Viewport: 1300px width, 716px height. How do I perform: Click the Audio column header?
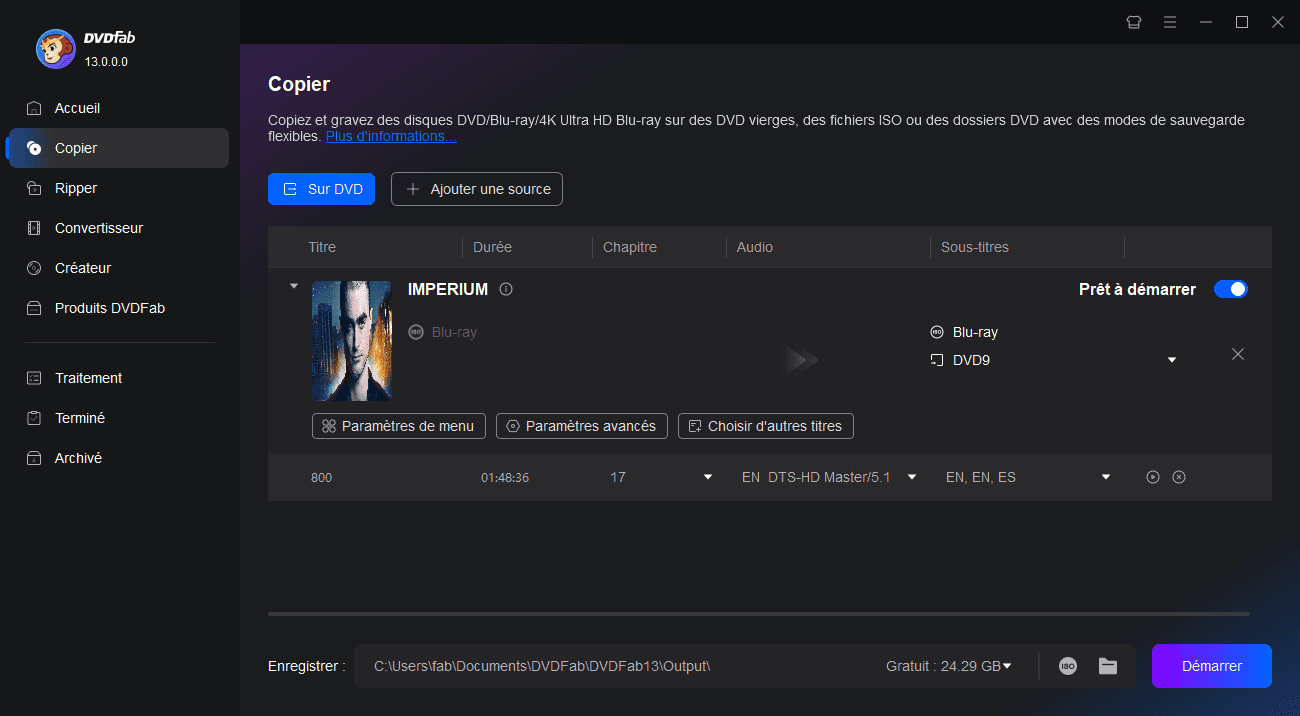[x=755, y=247]
